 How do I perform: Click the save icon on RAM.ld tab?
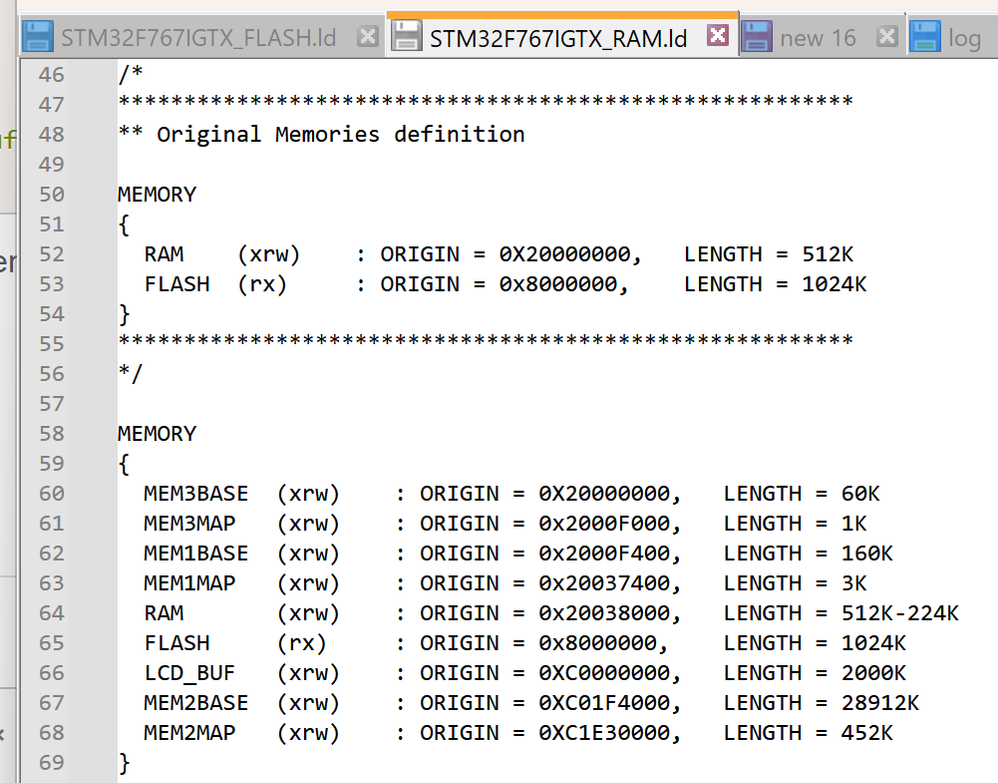coord(405,36)
